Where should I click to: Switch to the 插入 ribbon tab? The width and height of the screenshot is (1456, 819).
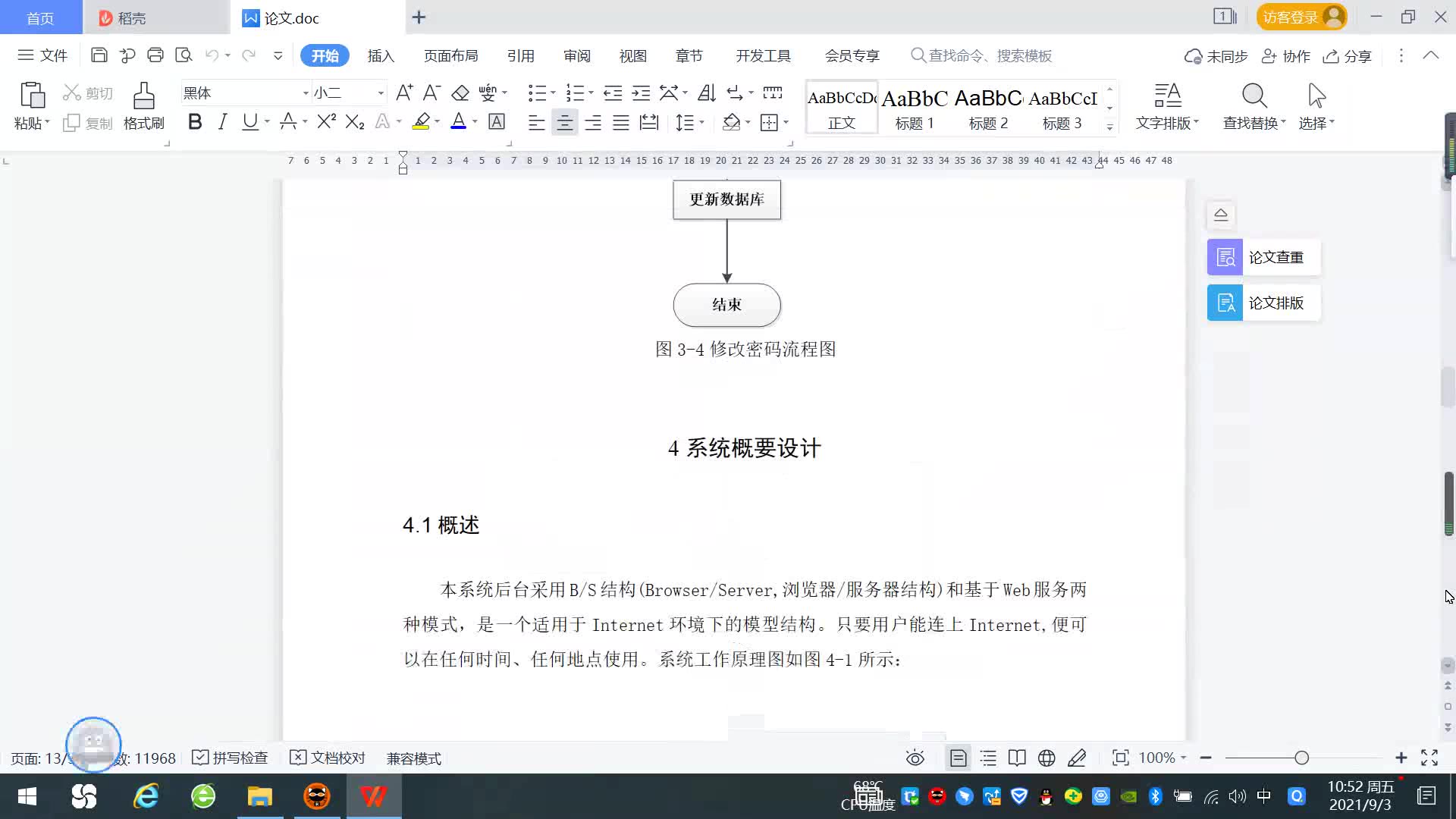pyautogui.click(x=381, y=56)
